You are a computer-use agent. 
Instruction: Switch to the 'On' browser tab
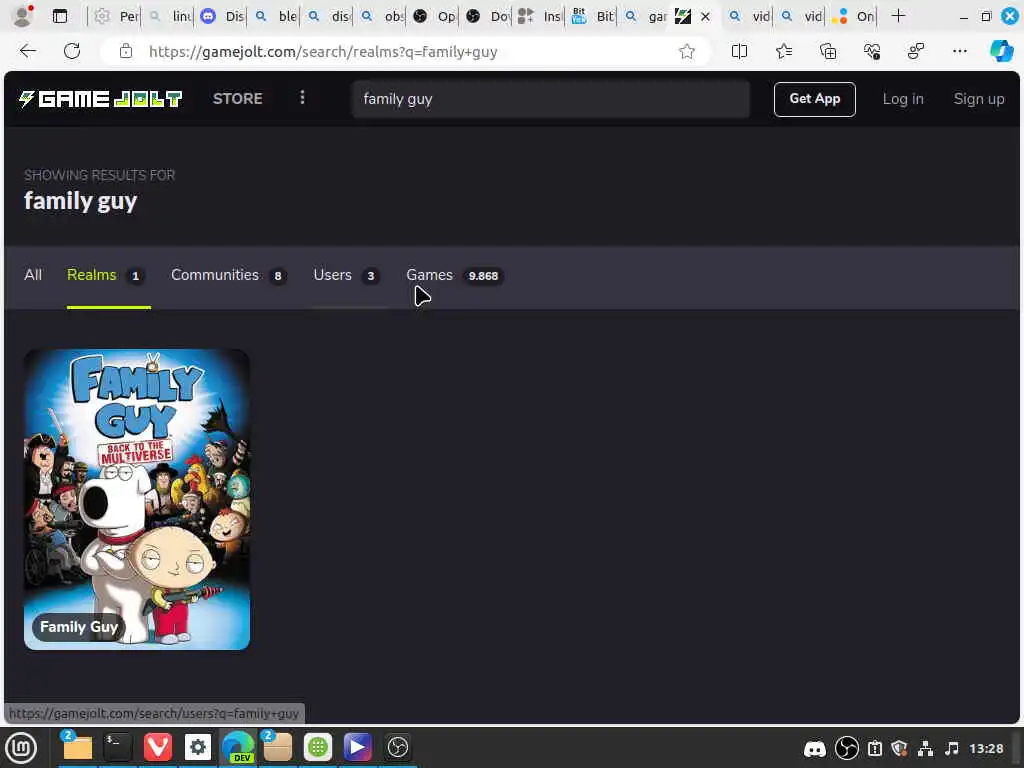click(x=853, y=16)
